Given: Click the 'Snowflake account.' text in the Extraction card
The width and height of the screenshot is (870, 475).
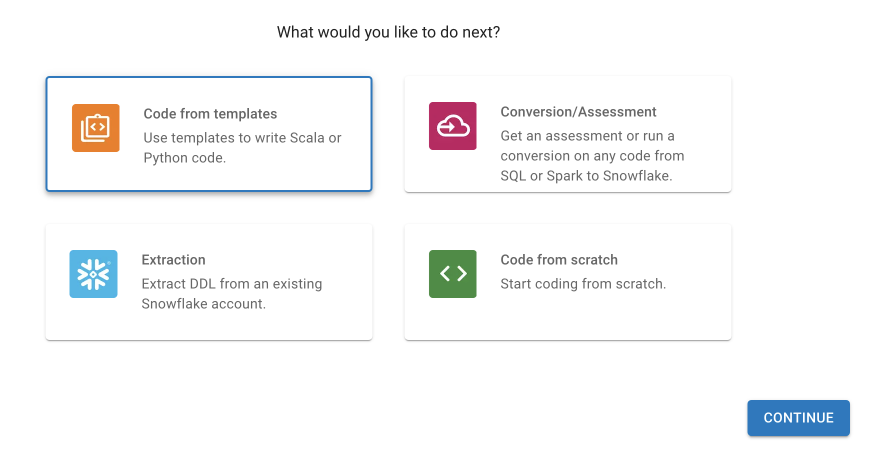Looking at the screenshot, I should tap(204, 304).
